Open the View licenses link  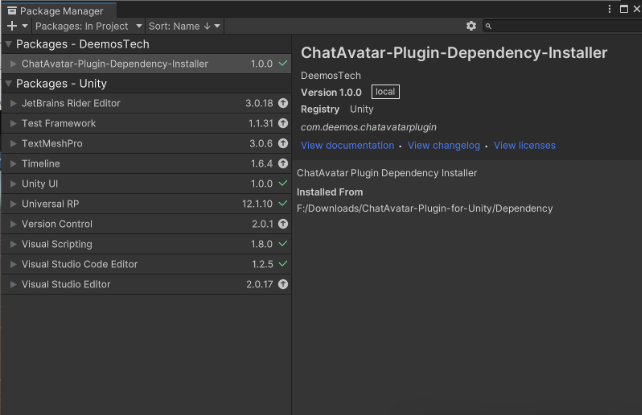tap(524, 145)
